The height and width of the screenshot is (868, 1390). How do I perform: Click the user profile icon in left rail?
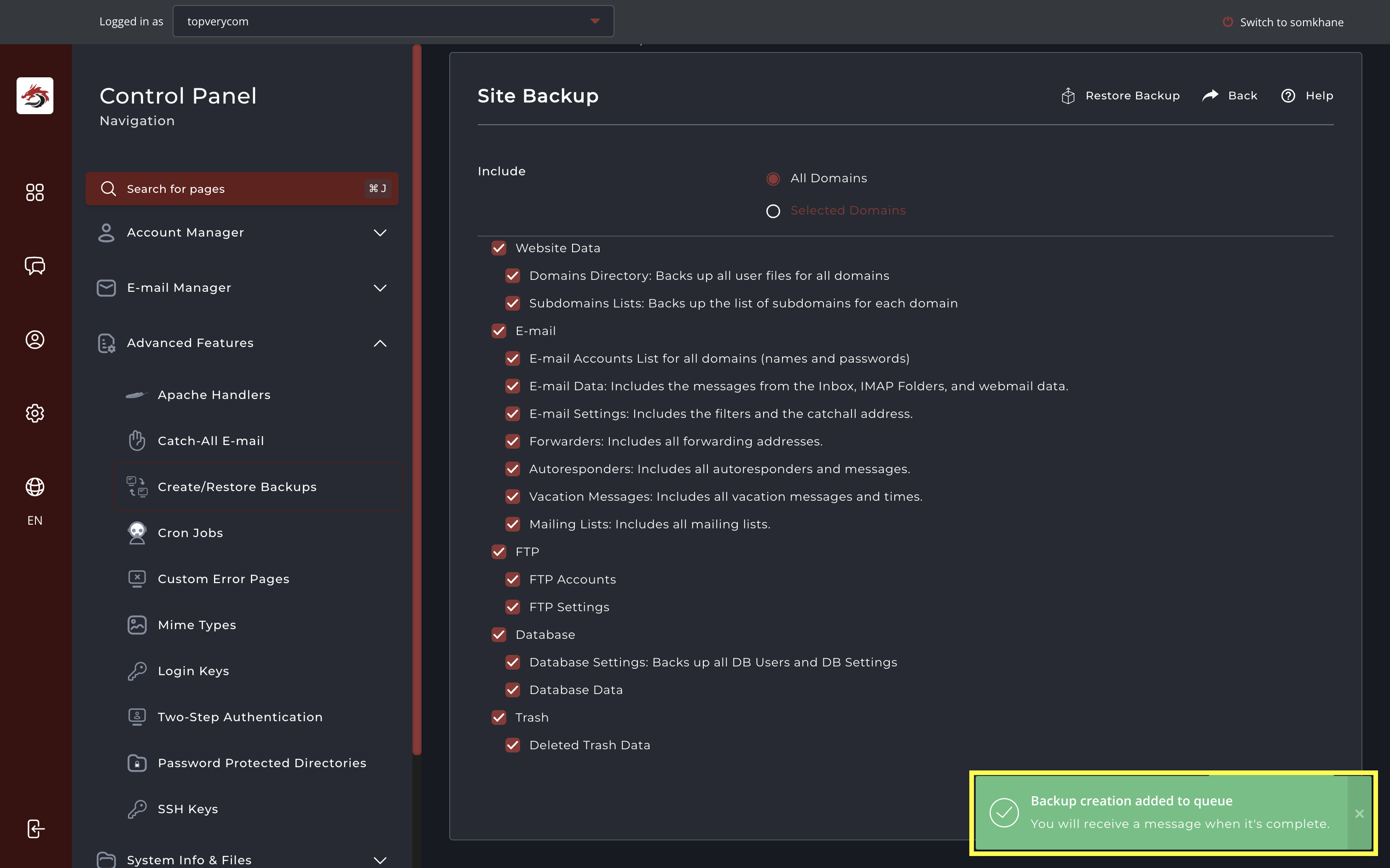35,340
